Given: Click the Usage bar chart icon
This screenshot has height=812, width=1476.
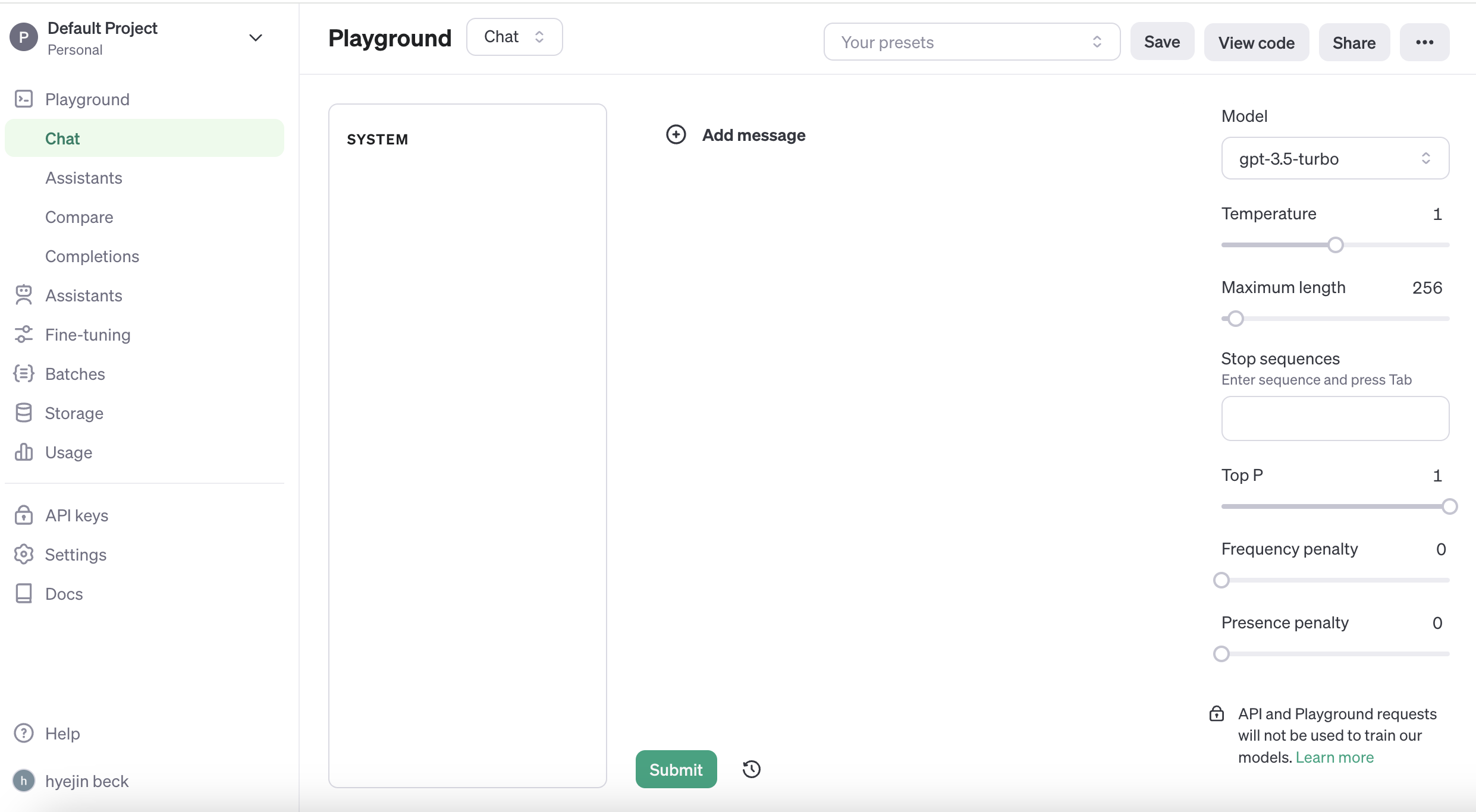Looking at the screenshot, I should pos(24,452).
